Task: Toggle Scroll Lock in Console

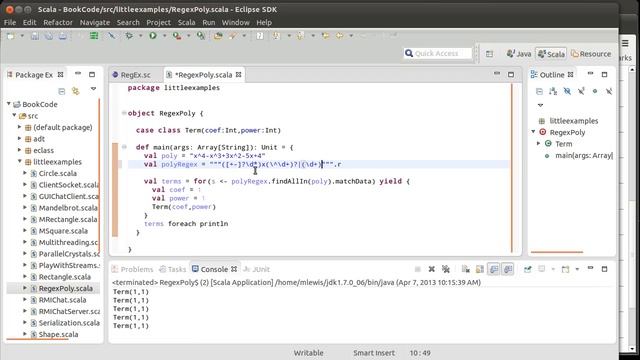Action: tap(480, 269)
